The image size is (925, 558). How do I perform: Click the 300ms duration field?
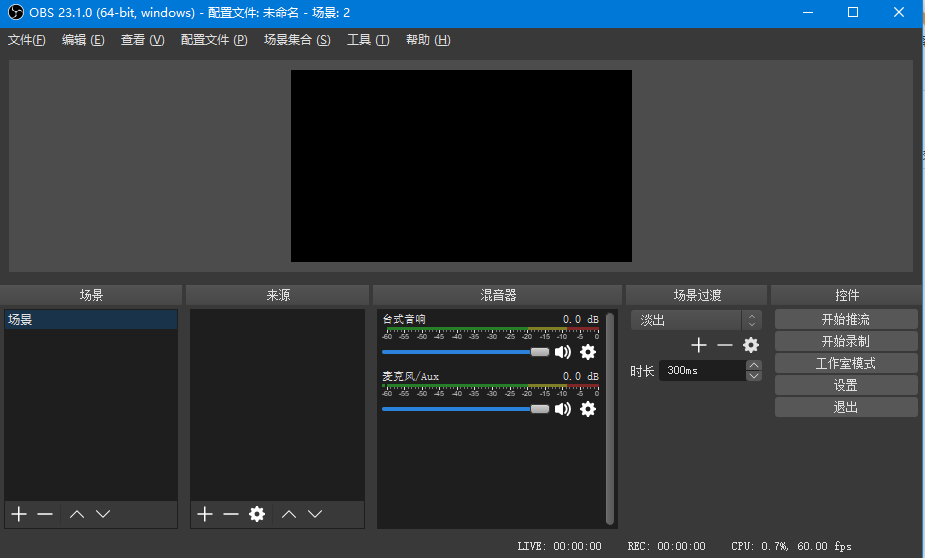pyautogui.click(x=702, y=370)
